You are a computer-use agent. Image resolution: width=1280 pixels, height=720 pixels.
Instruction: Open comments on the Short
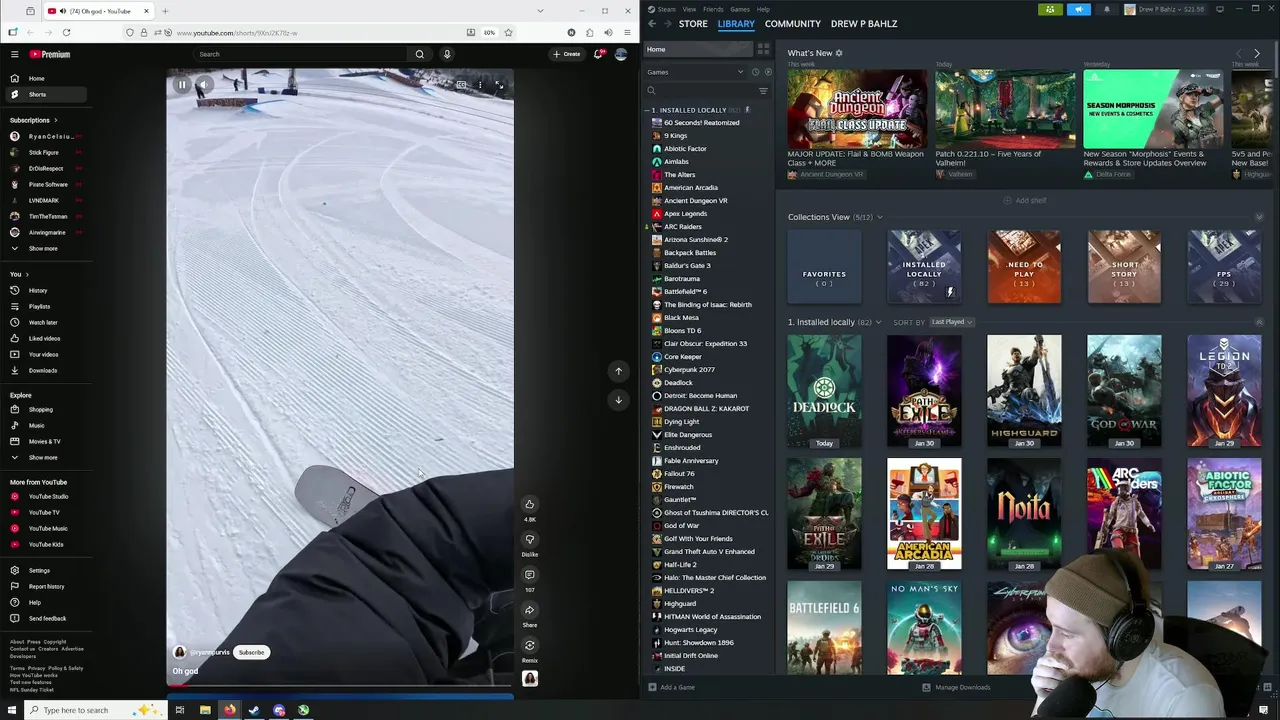pyautogui.click(x=530, y=575)
